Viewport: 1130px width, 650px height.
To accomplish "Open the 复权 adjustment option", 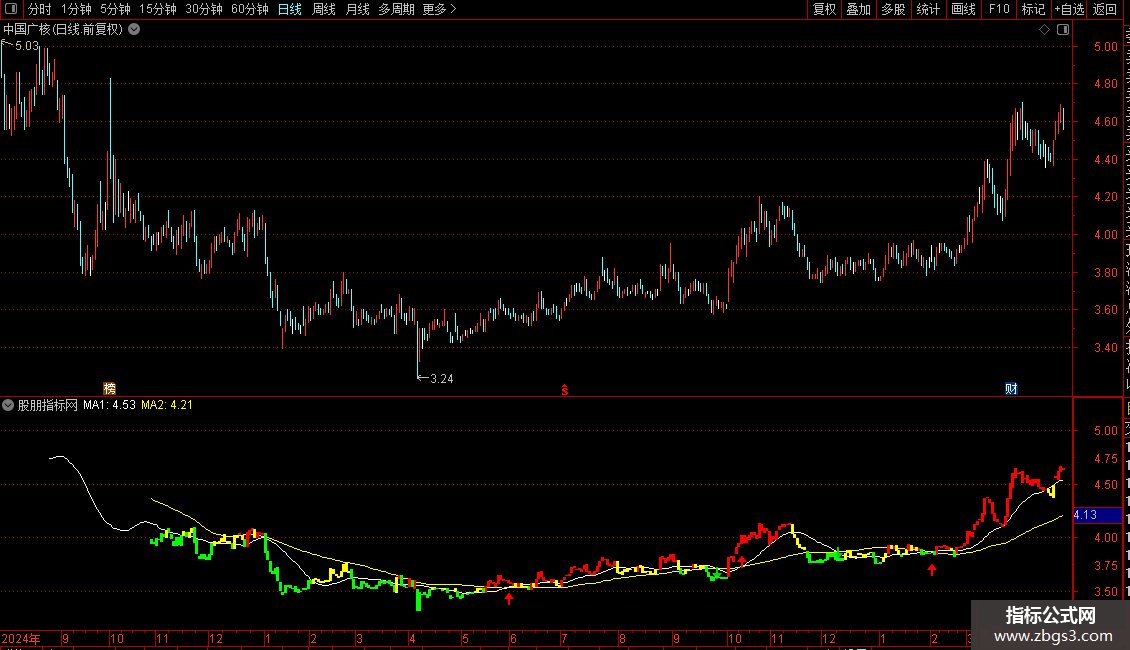I will pos(824,9).
